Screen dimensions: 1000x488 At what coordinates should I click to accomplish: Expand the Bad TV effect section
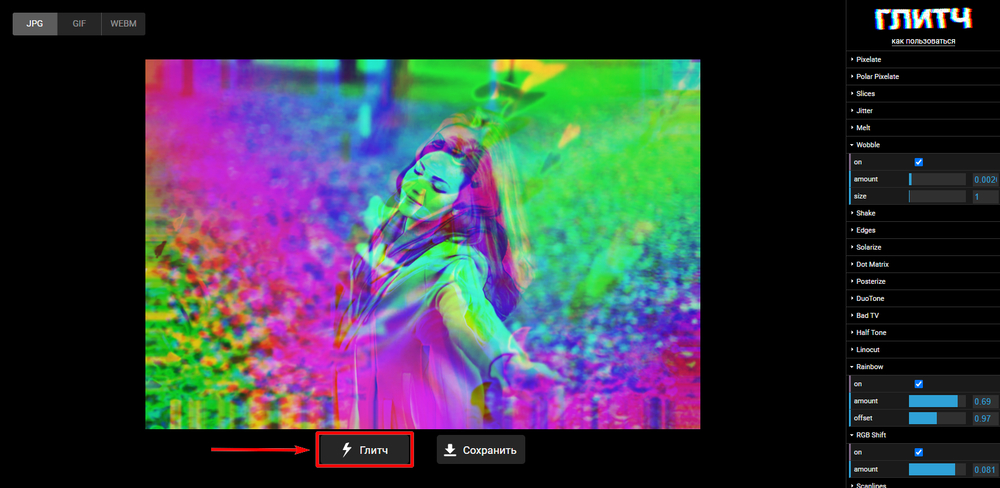pos(867,315)
